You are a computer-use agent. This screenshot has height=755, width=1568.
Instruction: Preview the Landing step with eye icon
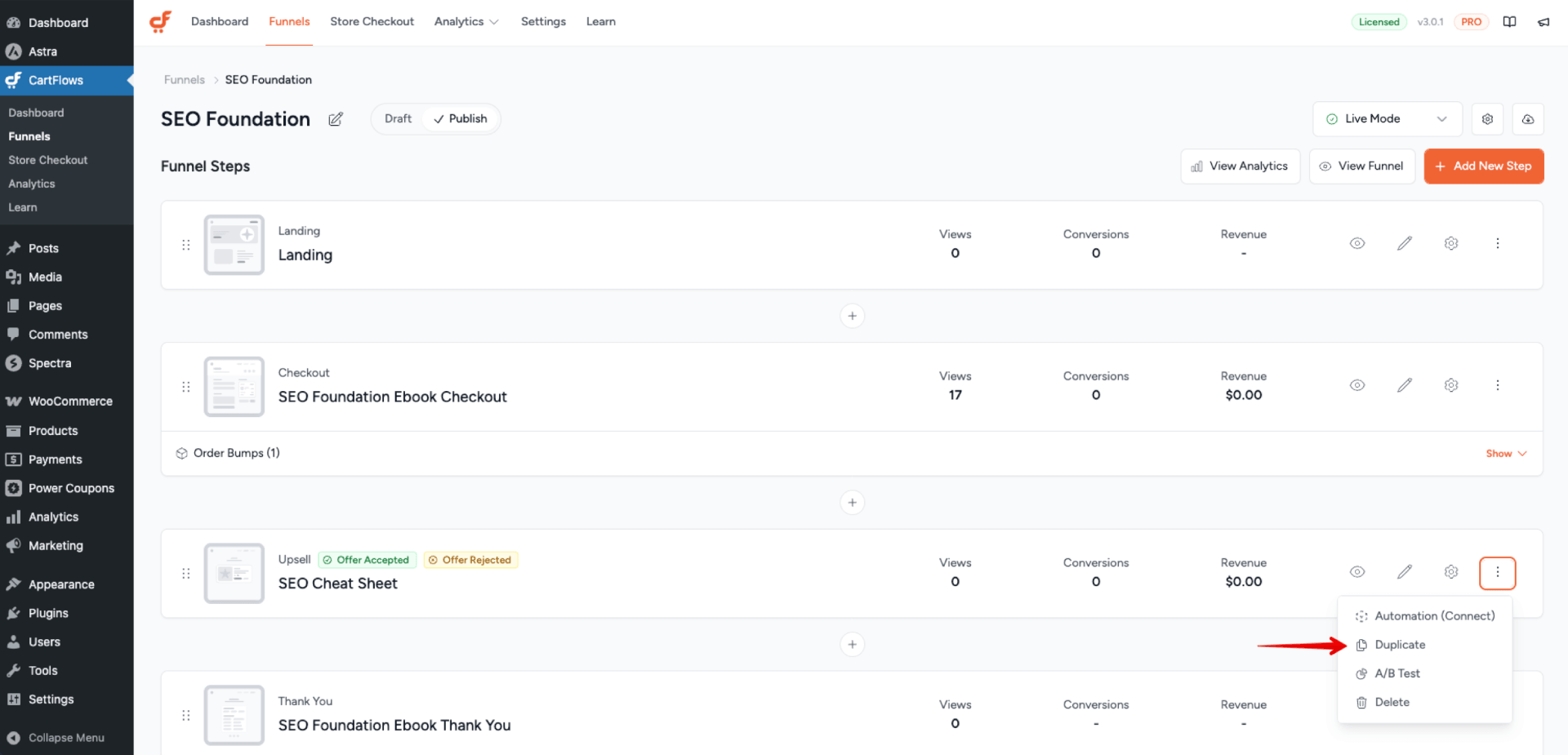pos(1357,243)
